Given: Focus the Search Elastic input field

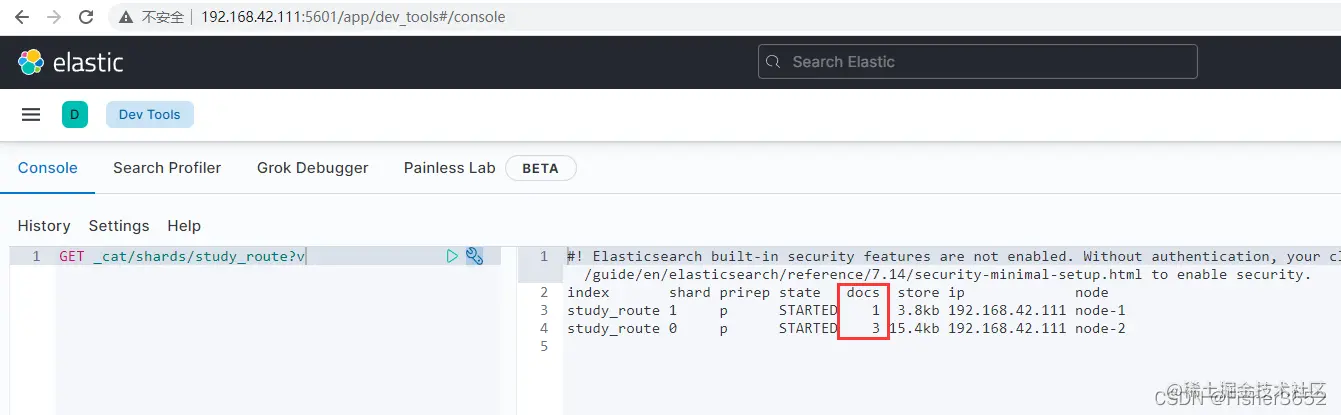Looking at the screenshot, I should pyautogui.click(x=985, y=62).
